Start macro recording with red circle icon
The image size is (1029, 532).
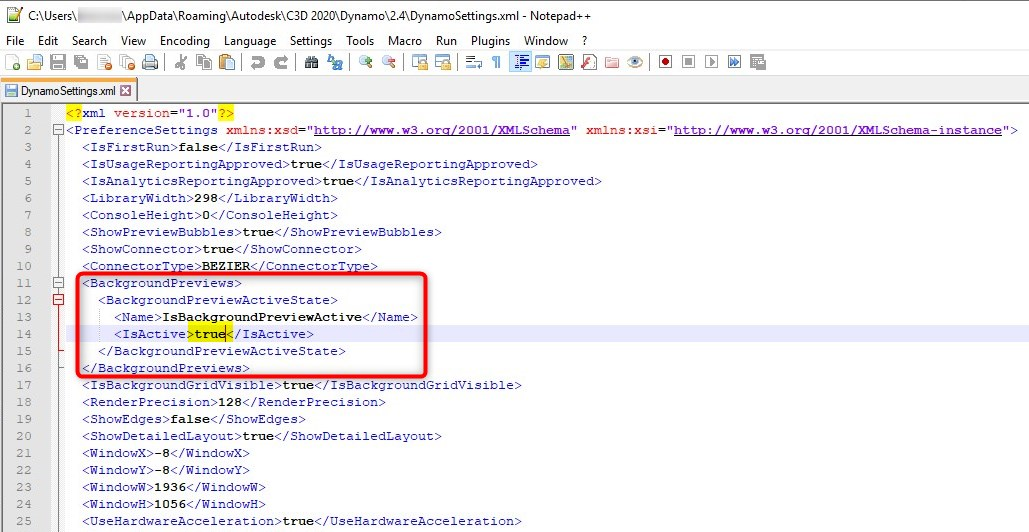click(665, 62)
